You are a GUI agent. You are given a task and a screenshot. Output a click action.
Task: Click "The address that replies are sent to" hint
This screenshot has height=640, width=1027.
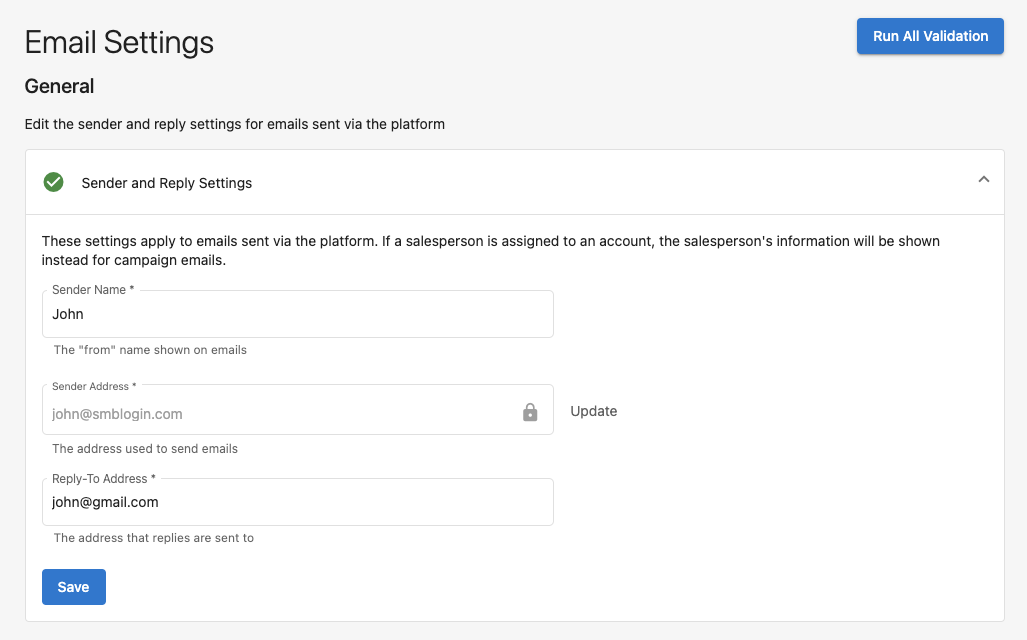click(153, 538)
